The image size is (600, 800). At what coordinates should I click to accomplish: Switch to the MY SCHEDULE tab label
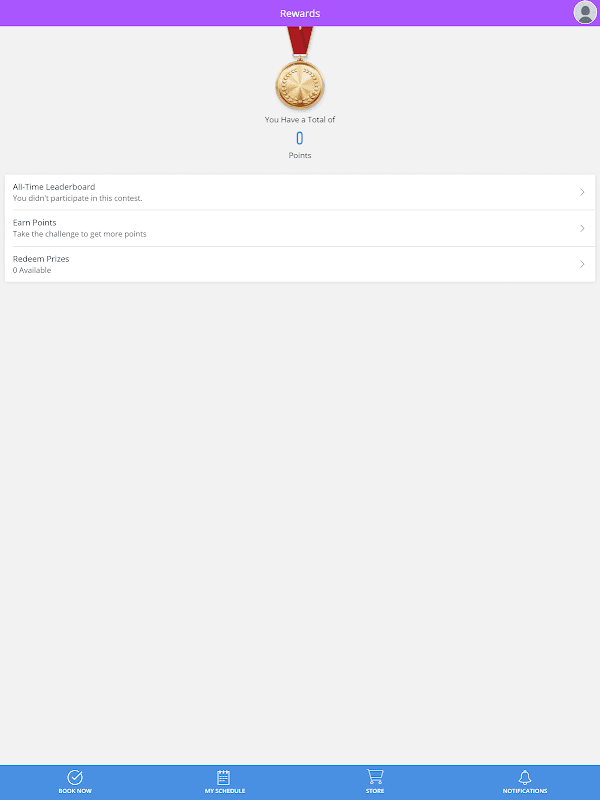tap(225, 791)
